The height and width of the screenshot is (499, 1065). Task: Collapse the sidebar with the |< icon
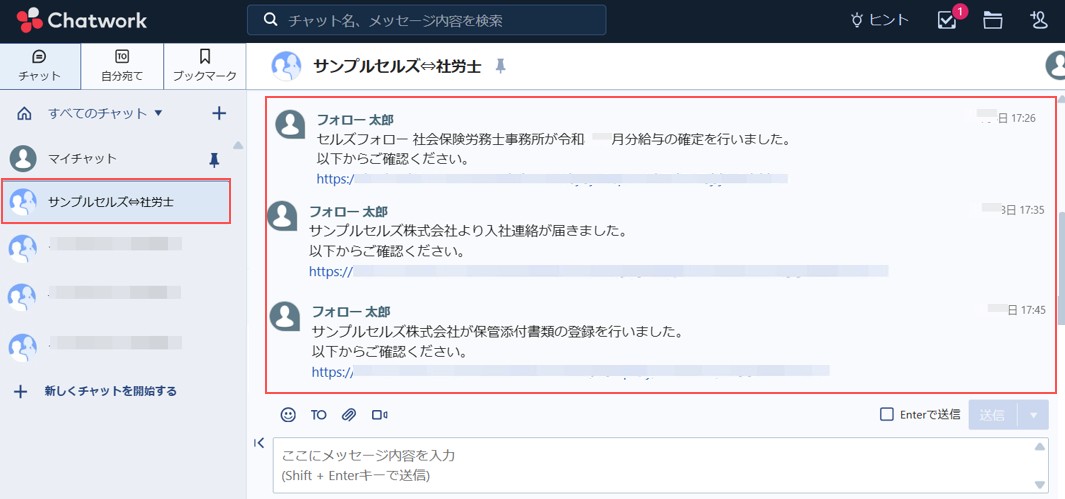click(258, 443)
